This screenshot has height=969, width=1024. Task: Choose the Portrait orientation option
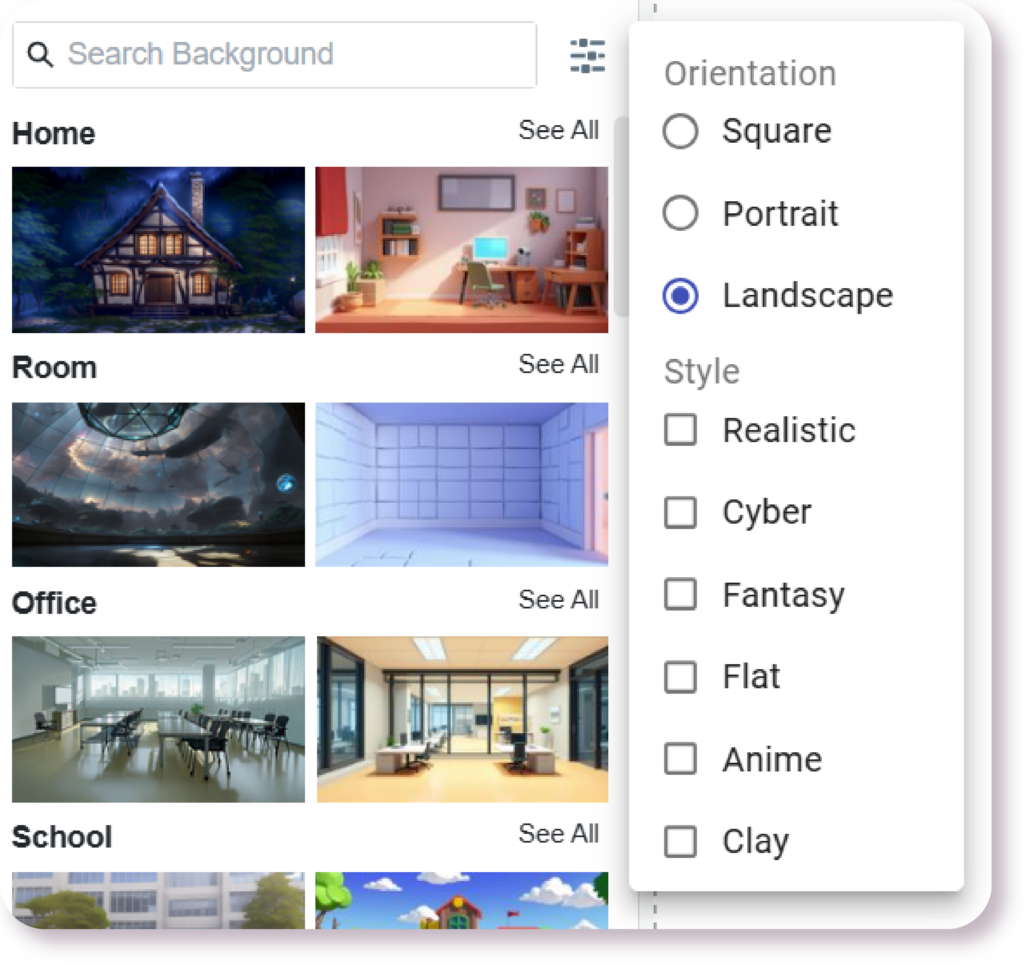click(x=681, y=213)
